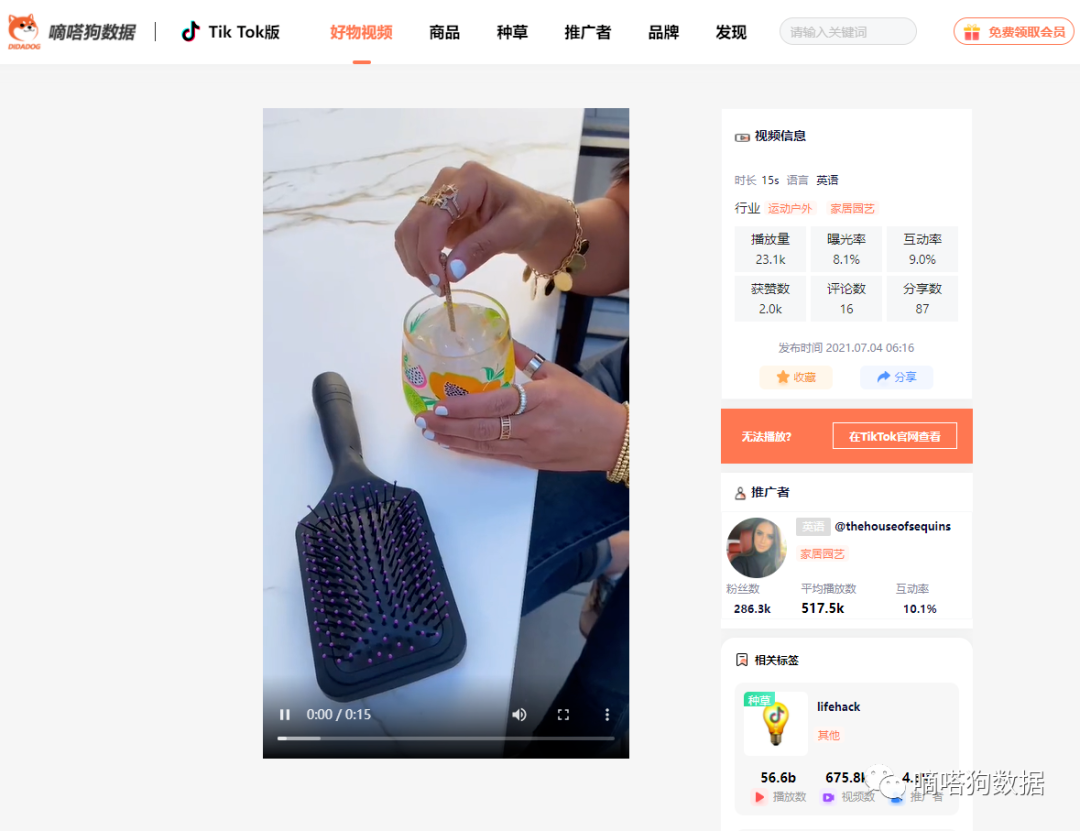Open the 发现 navigation item
This screenshot has height=831, width=1080.
coord(731,32)
